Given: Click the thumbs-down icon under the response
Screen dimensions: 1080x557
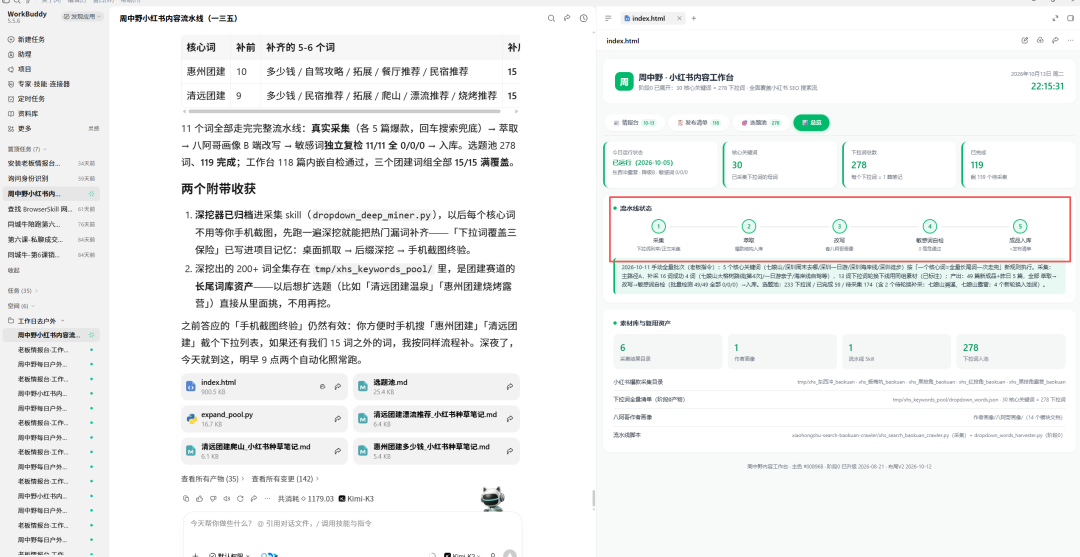Looking at the screenshot, I should [x=214, y=498].
